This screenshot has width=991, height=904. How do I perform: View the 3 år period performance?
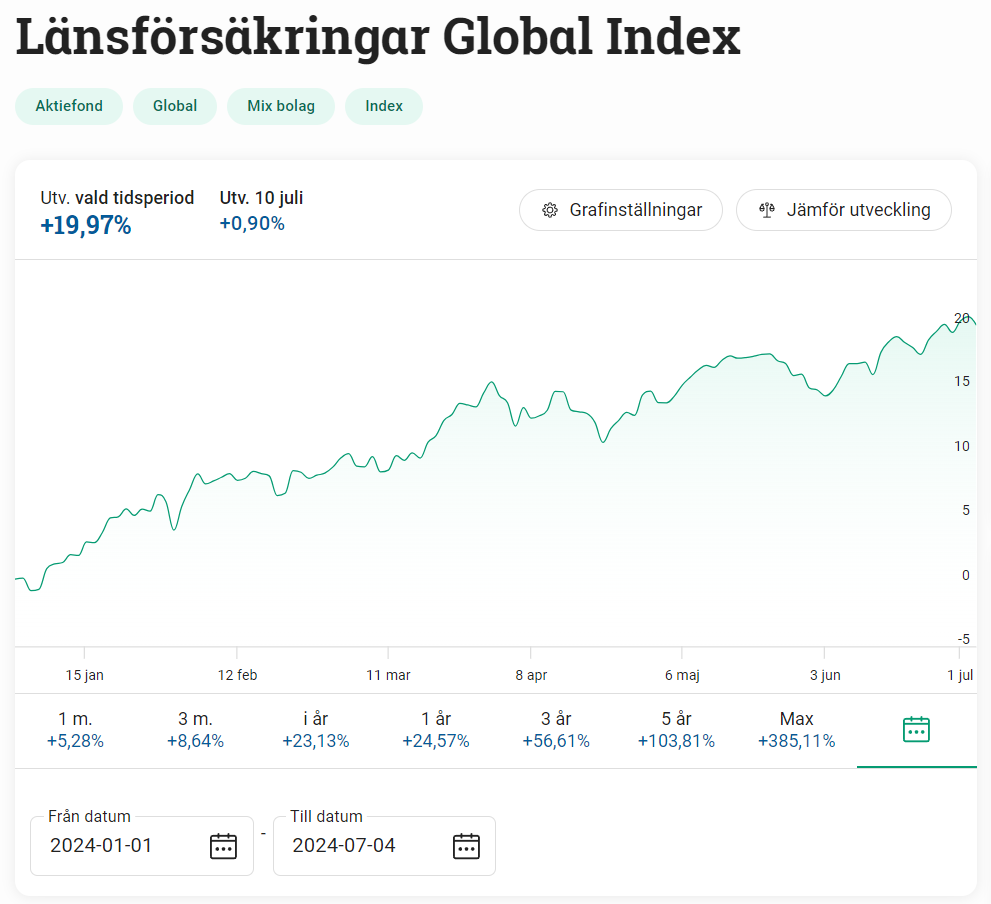coord(555,730)
